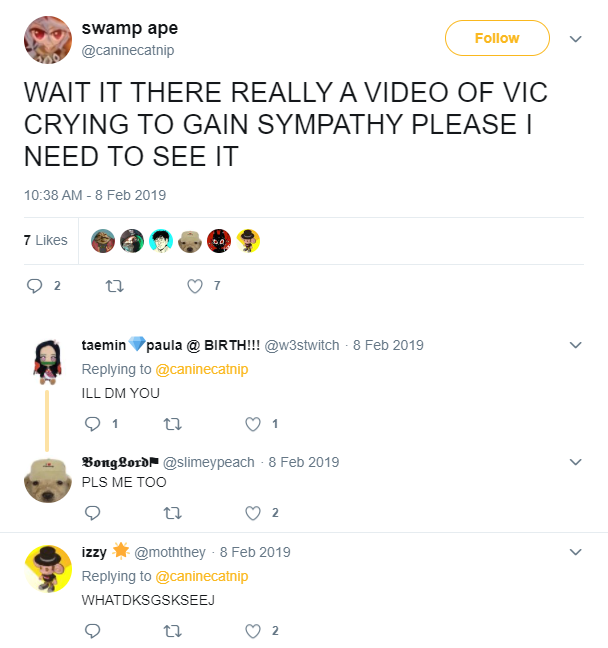Screen dimensions: 608x648
Task: Open main tweet options chevron menu
Action: (x=575, y=39)
